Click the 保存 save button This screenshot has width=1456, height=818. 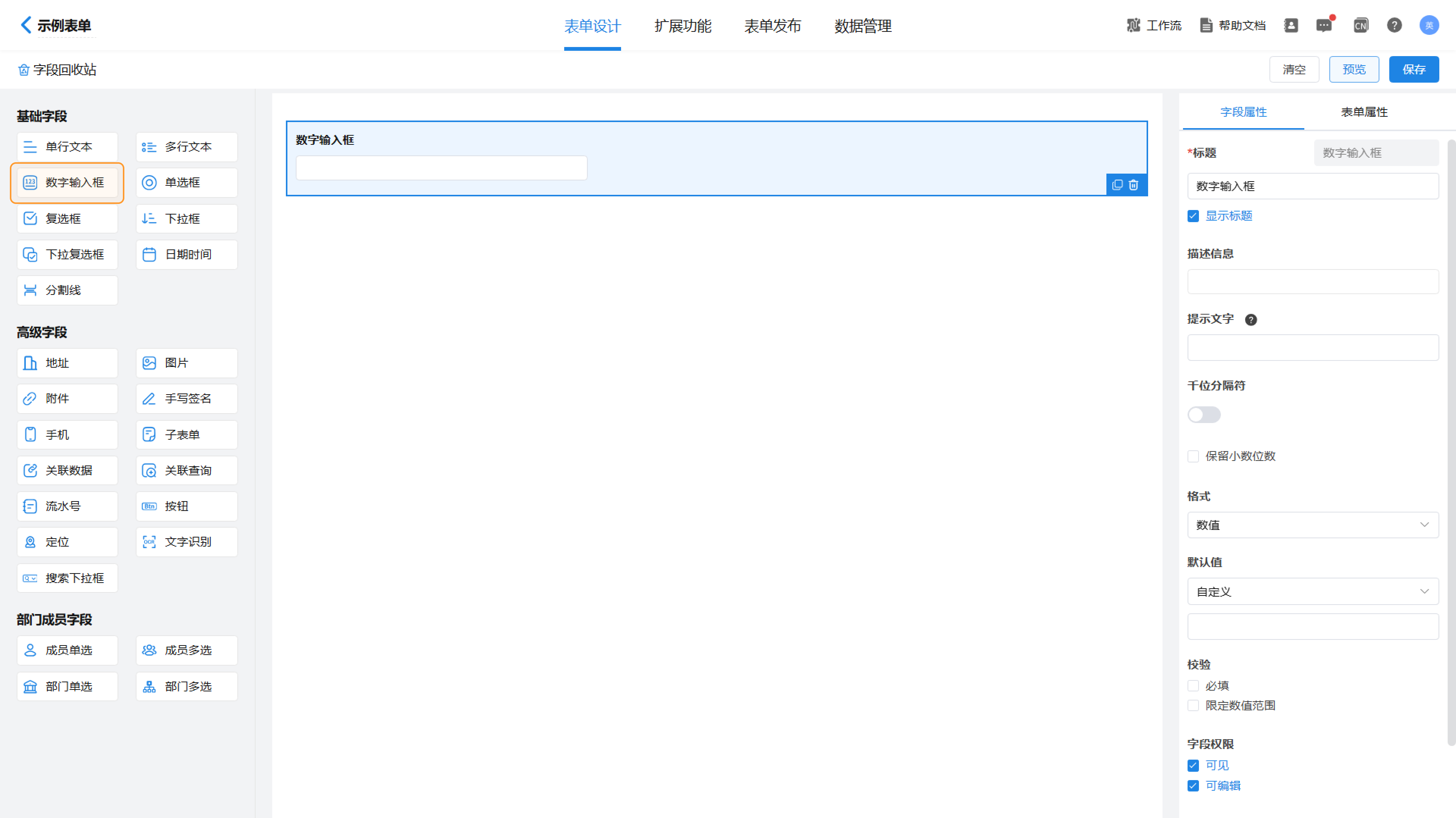click(1414, 69)
